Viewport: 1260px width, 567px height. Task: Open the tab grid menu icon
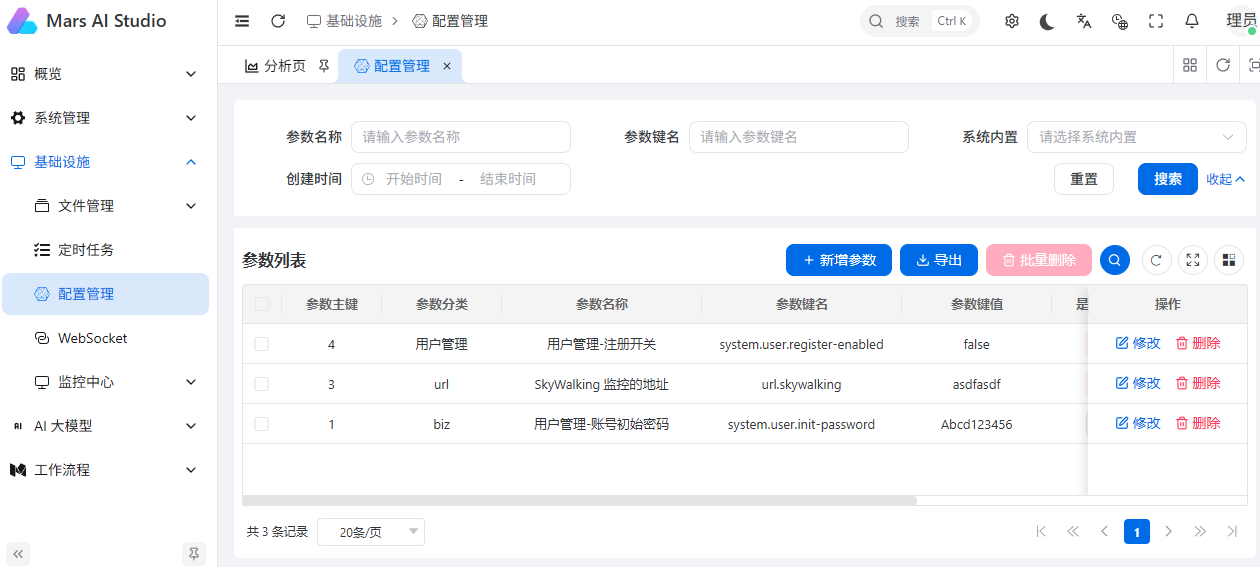1190,65
